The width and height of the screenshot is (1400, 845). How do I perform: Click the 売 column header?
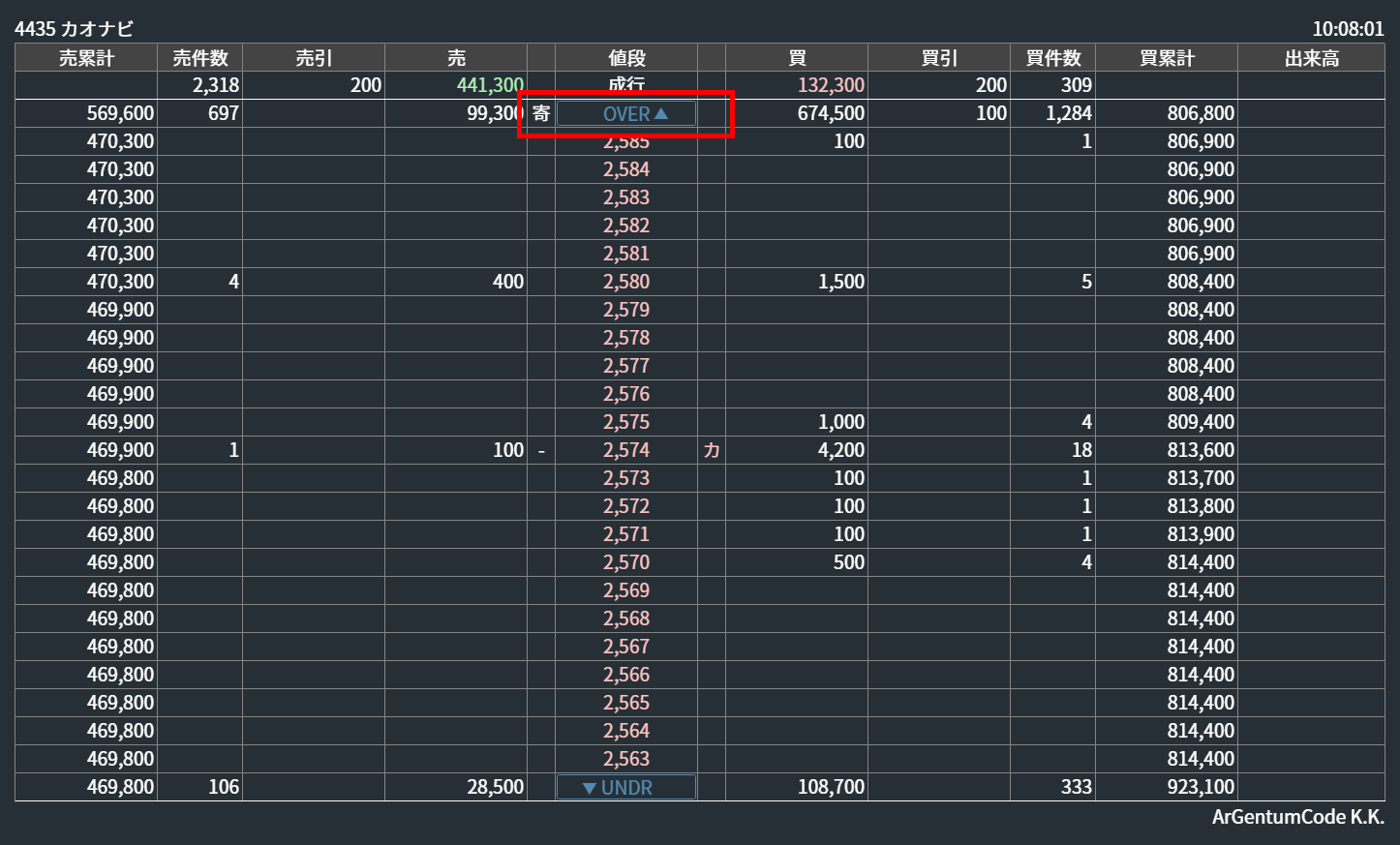(456, 58)
